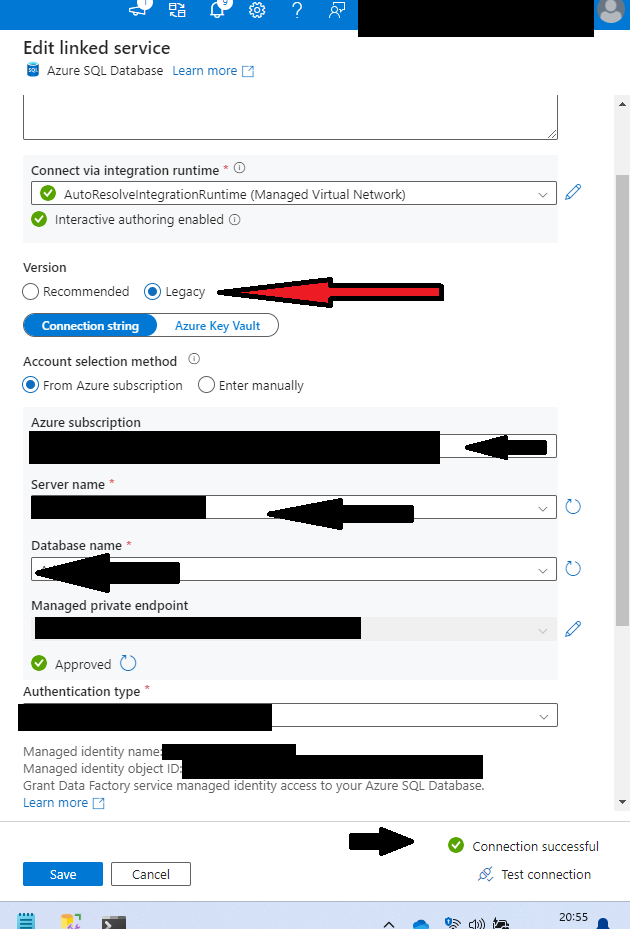This screenshot has height=929, width=630.
Task: Click the info icon beside Connect via integration runtime
Action: click(x=239, y=168)
